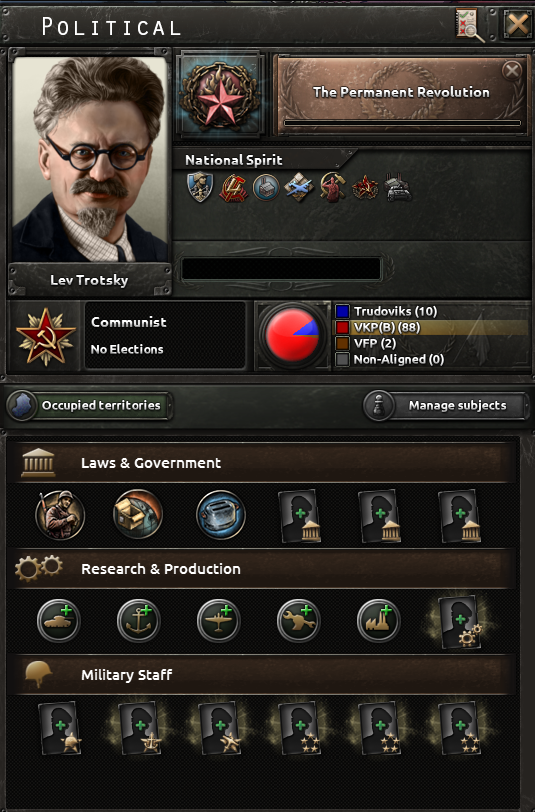Click the economy law toaster icon
The image size is (535, 812).
pos(221,515)
